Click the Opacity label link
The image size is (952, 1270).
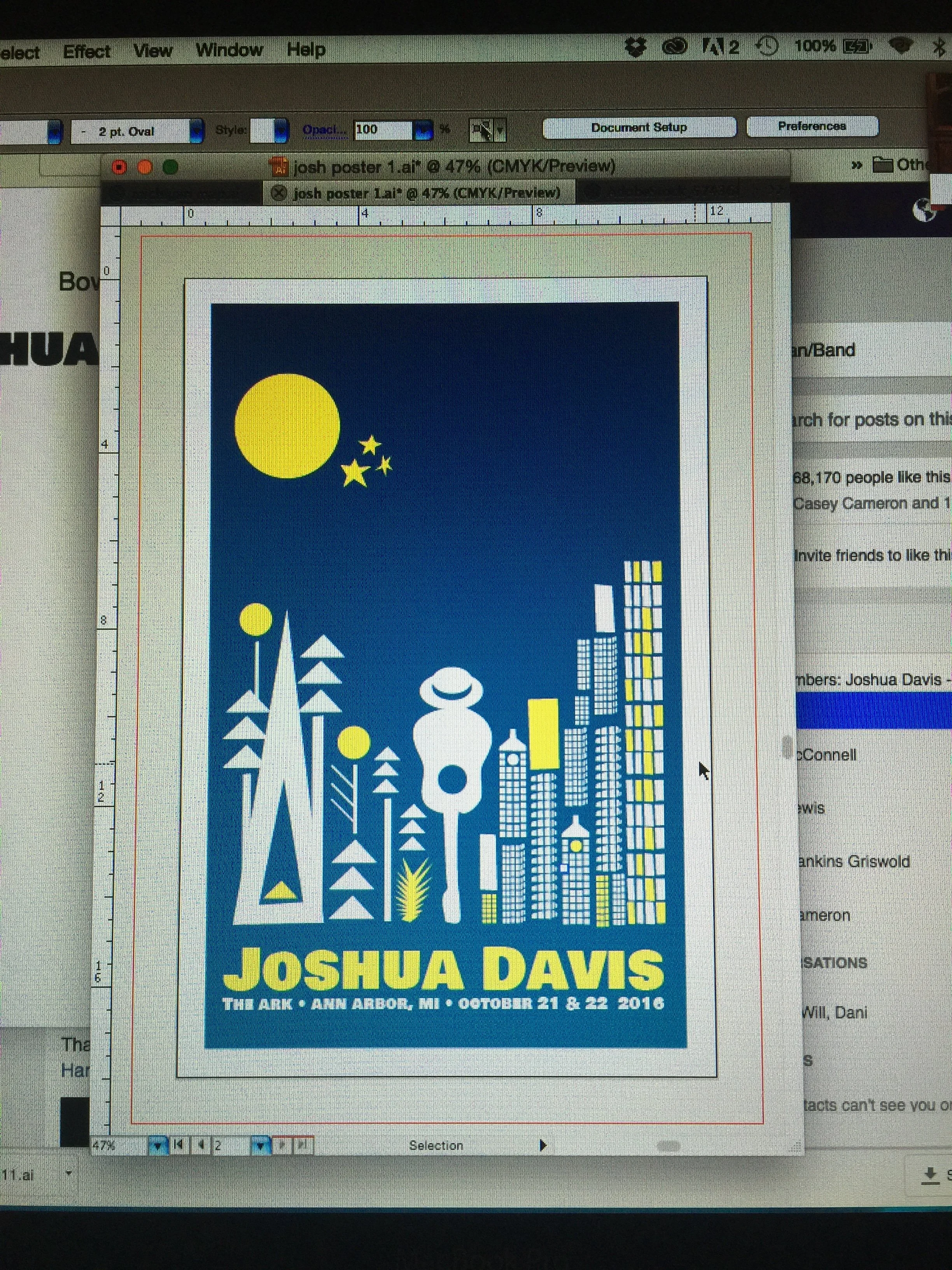(324, 130)
